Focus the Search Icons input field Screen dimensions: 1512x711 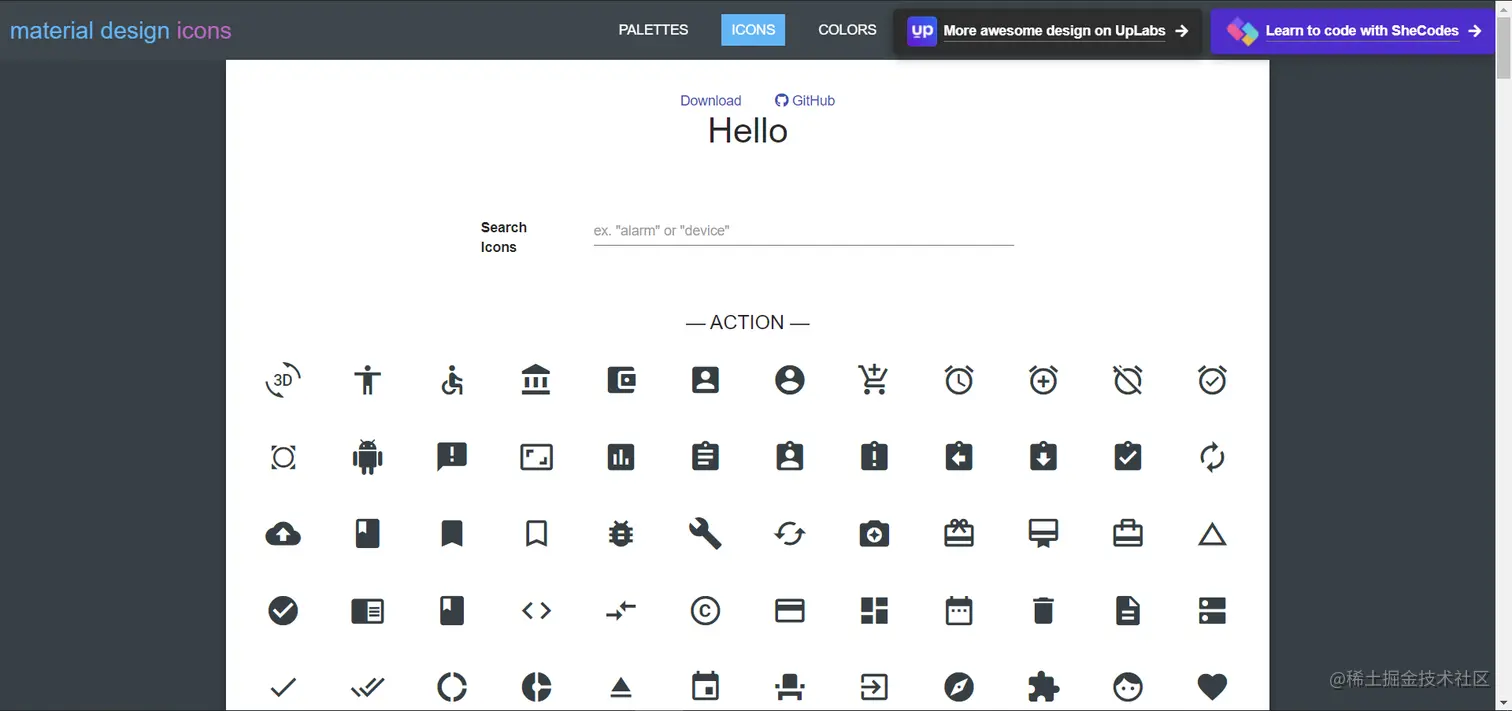point(803,231)
